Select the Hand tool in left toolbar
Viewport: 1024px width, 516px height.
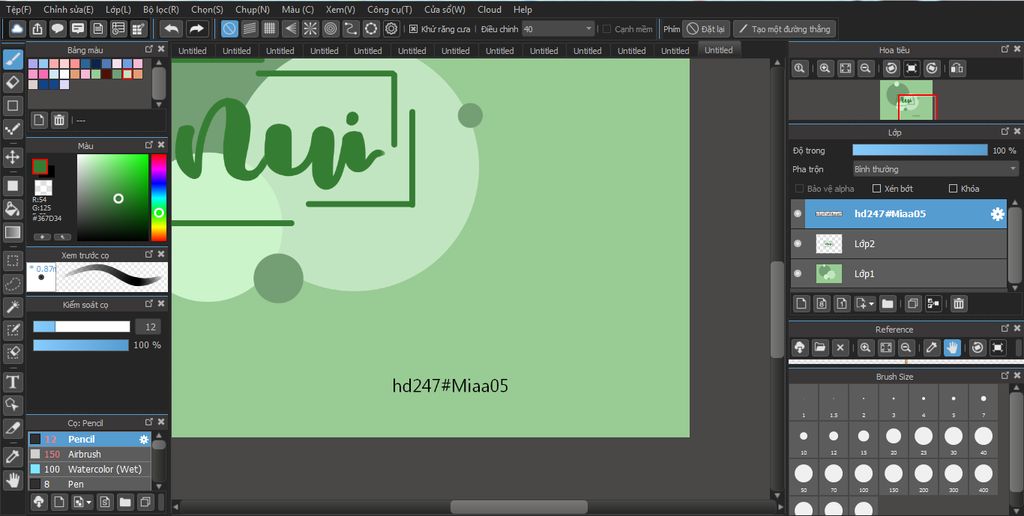[x=12, y=481]
